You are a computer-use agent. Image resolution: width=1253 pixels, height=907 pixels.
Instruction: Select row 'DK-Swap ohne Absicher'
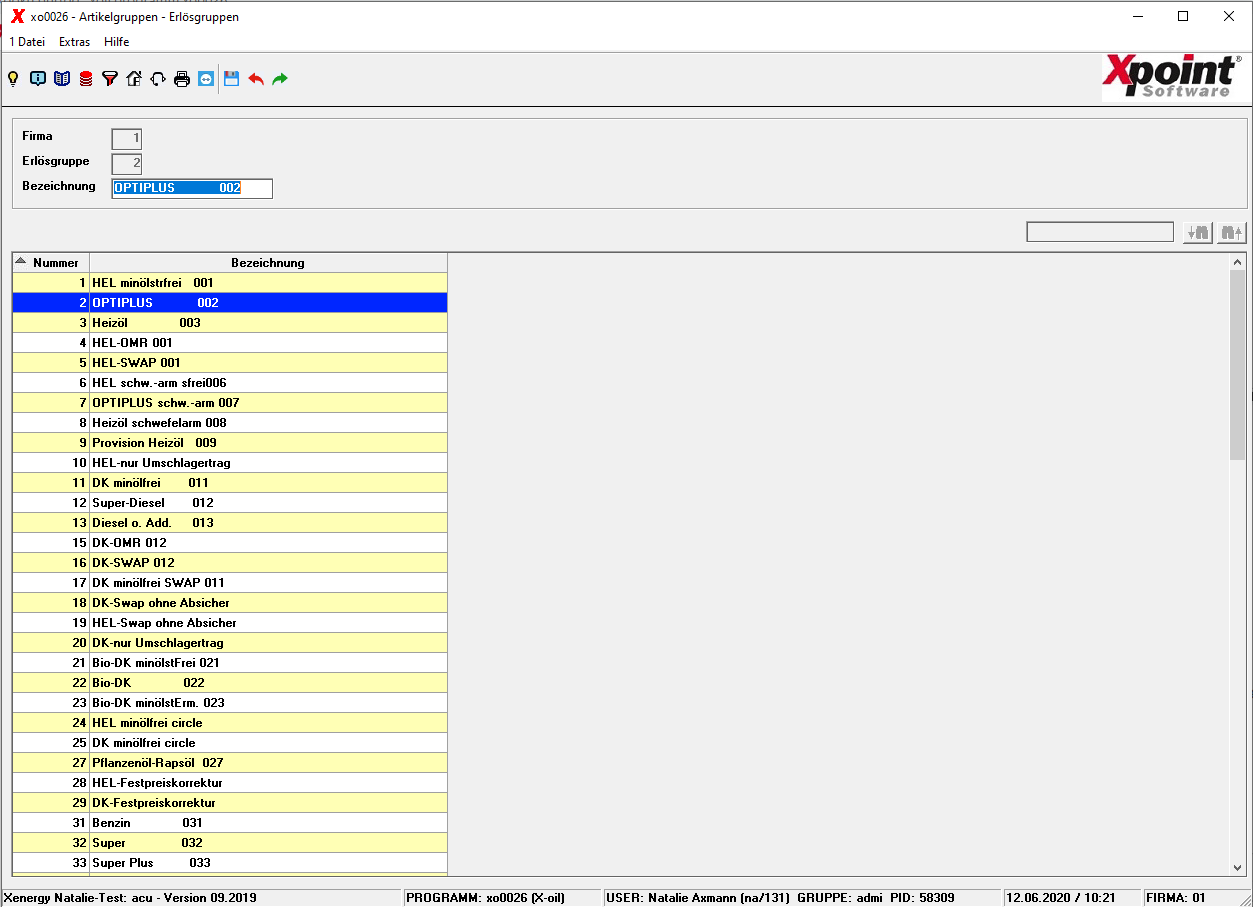(230, 603)
